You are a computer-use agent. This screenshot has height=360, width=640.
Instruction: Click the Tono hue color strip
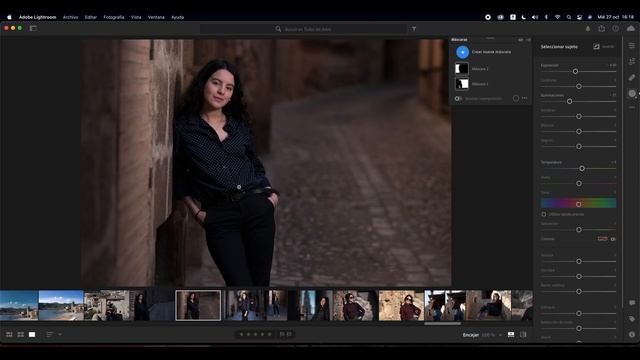coord(578,203)
